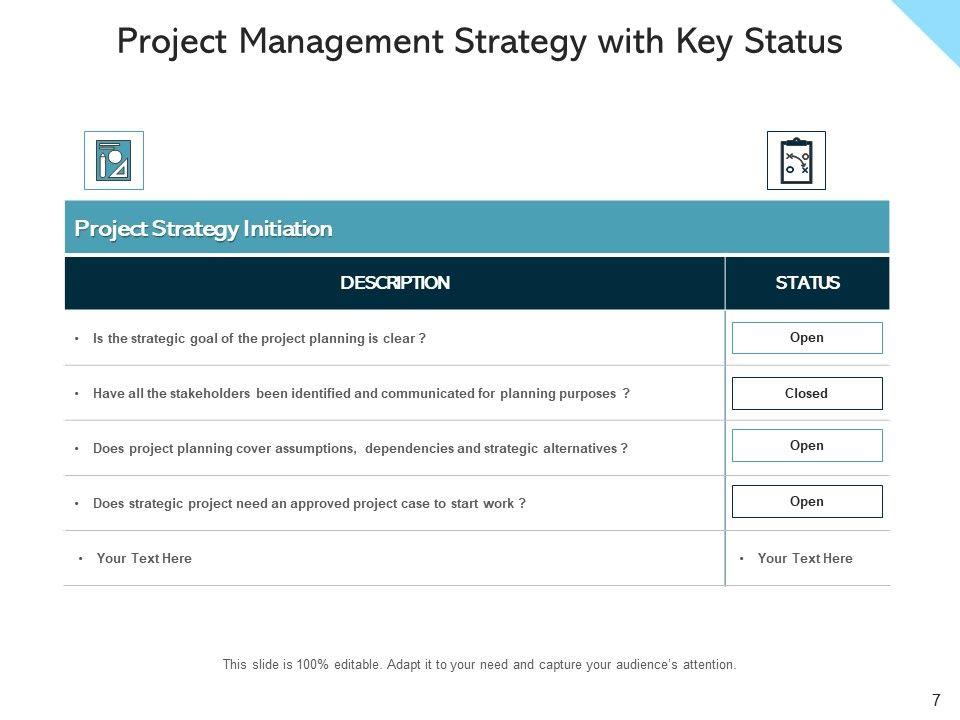
Task: Click the Open status box for strategic goal row
Action: pyautogui.click(x=807, y=338)
